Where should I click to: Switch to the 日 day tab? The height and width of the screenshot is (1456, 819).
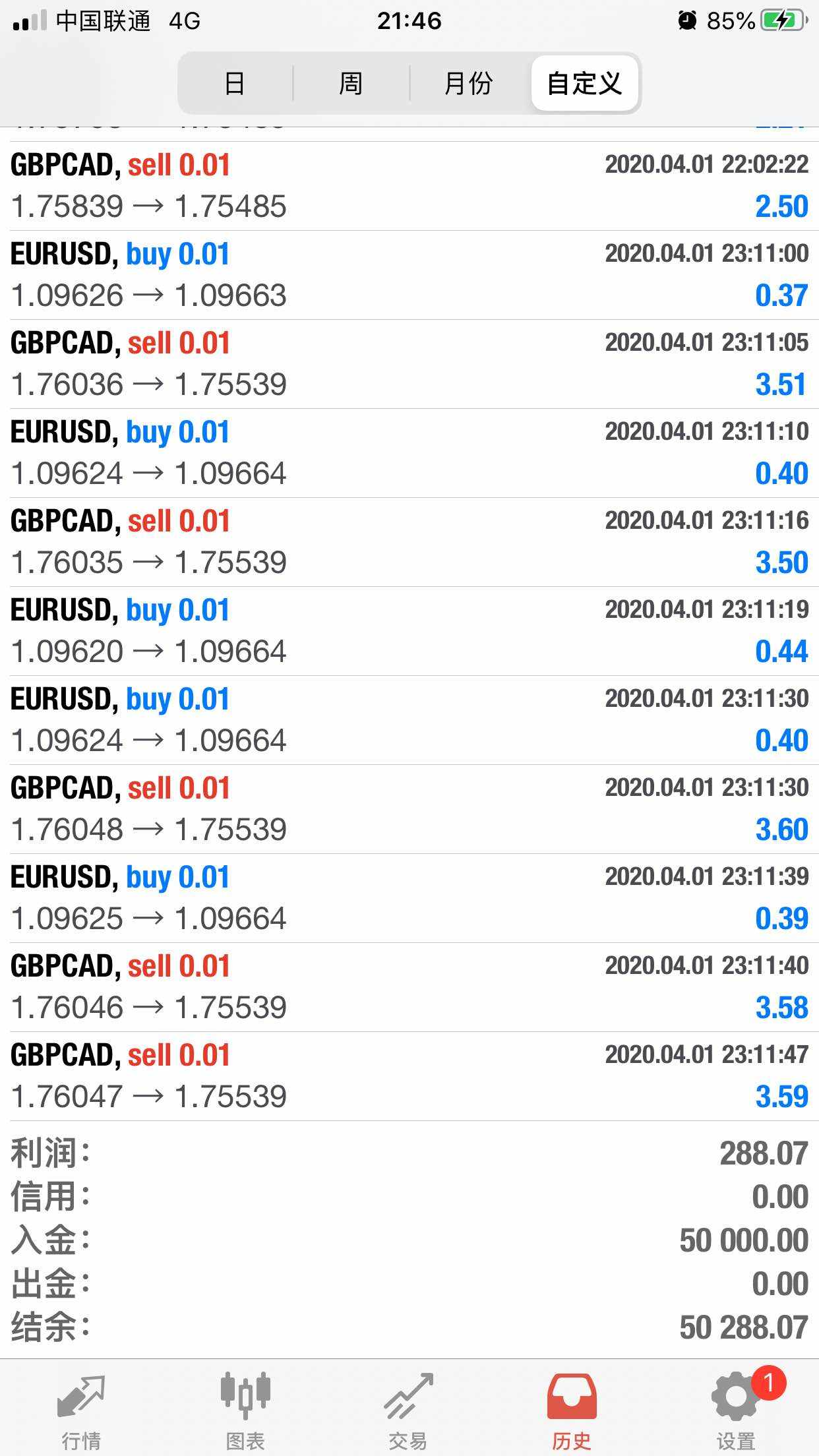click(x=235, y=84)
